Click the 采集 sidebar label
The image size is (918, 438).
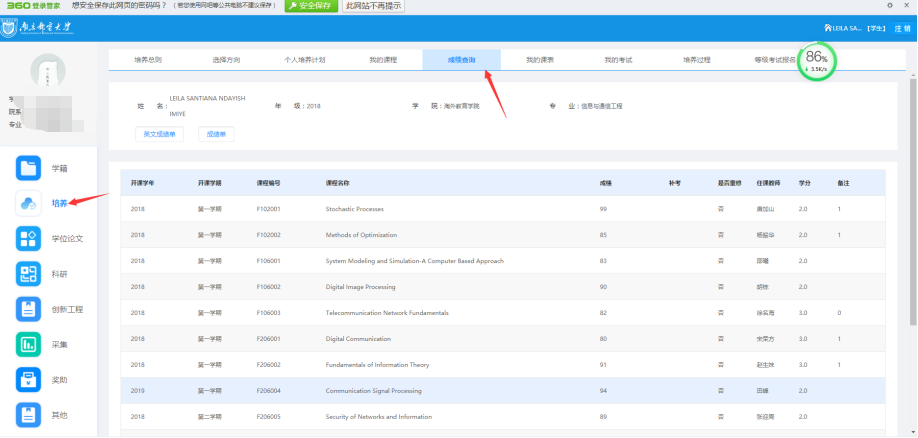click(x=60, y=345)
